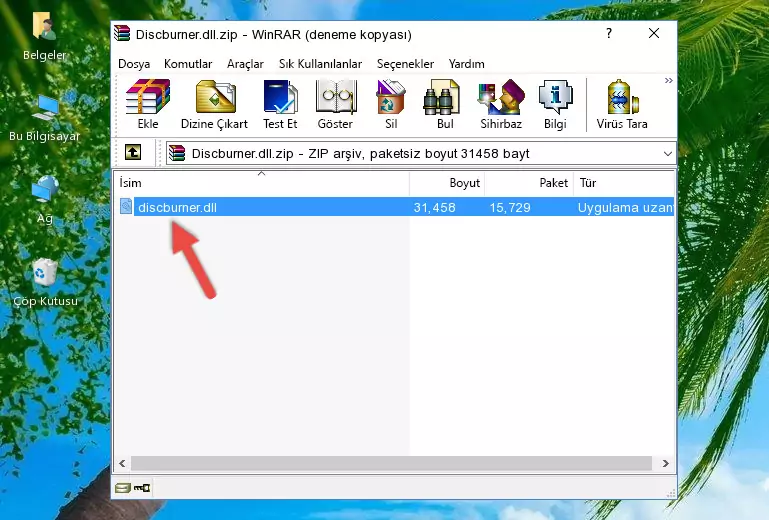Expand the hidden toolbar items chevron
769x520 pixels.
pos(668,81)
